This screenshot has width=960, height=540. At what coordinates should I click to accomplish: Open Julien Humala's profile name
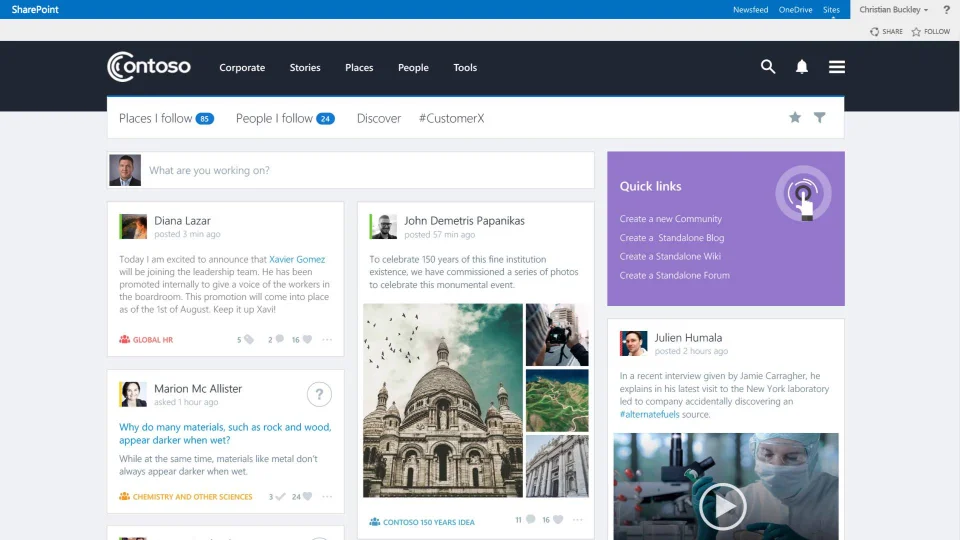[688, 337]
